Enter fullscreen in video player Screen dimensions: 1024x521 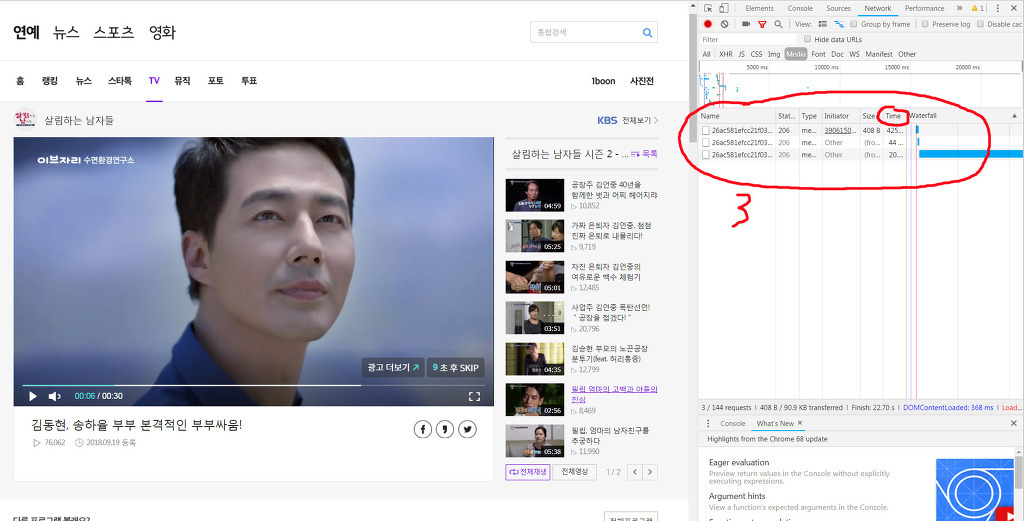coord(474,396)
